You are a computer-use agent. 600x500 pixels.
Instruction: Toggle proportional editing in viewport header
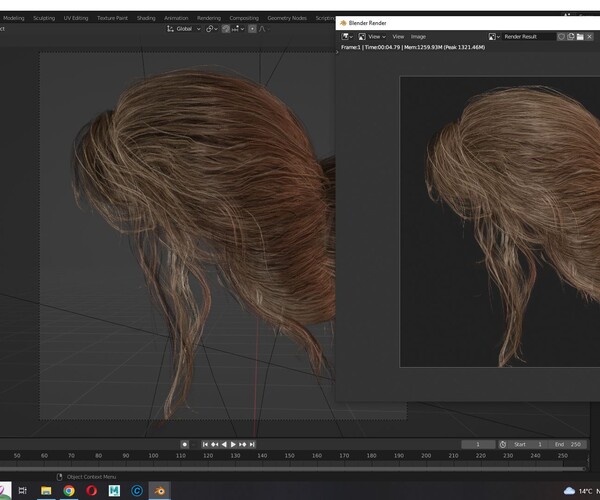click(252, 29)
